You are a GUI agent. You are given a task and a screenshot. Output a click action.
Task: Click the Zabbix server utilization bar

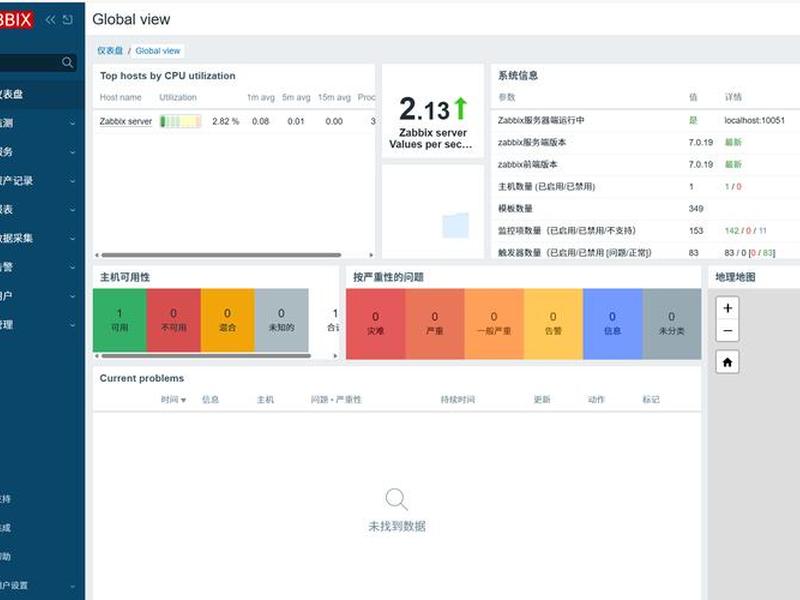click(181, 121)
